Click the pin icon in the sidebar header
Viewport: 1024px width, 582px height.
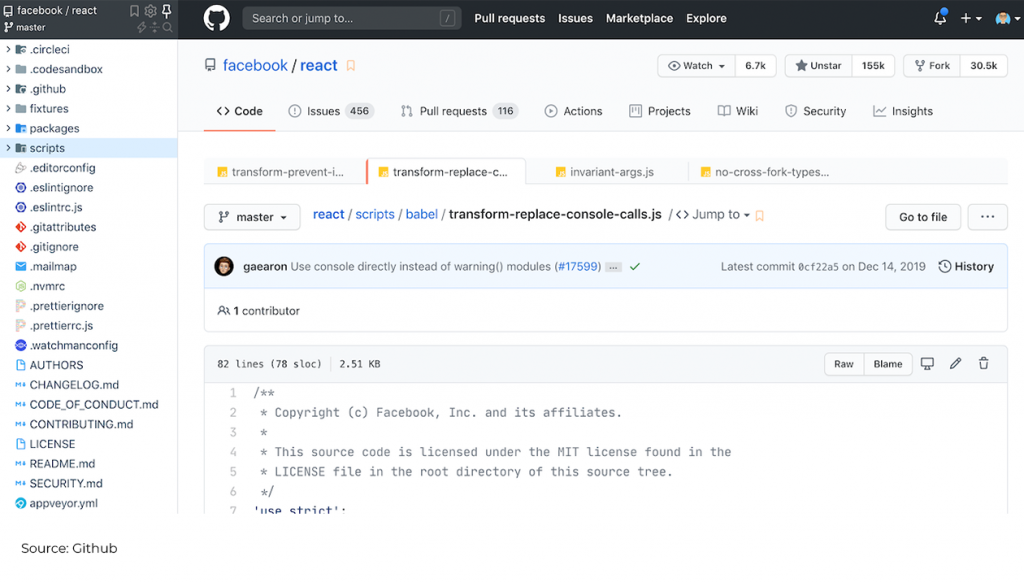click(166, 11)
